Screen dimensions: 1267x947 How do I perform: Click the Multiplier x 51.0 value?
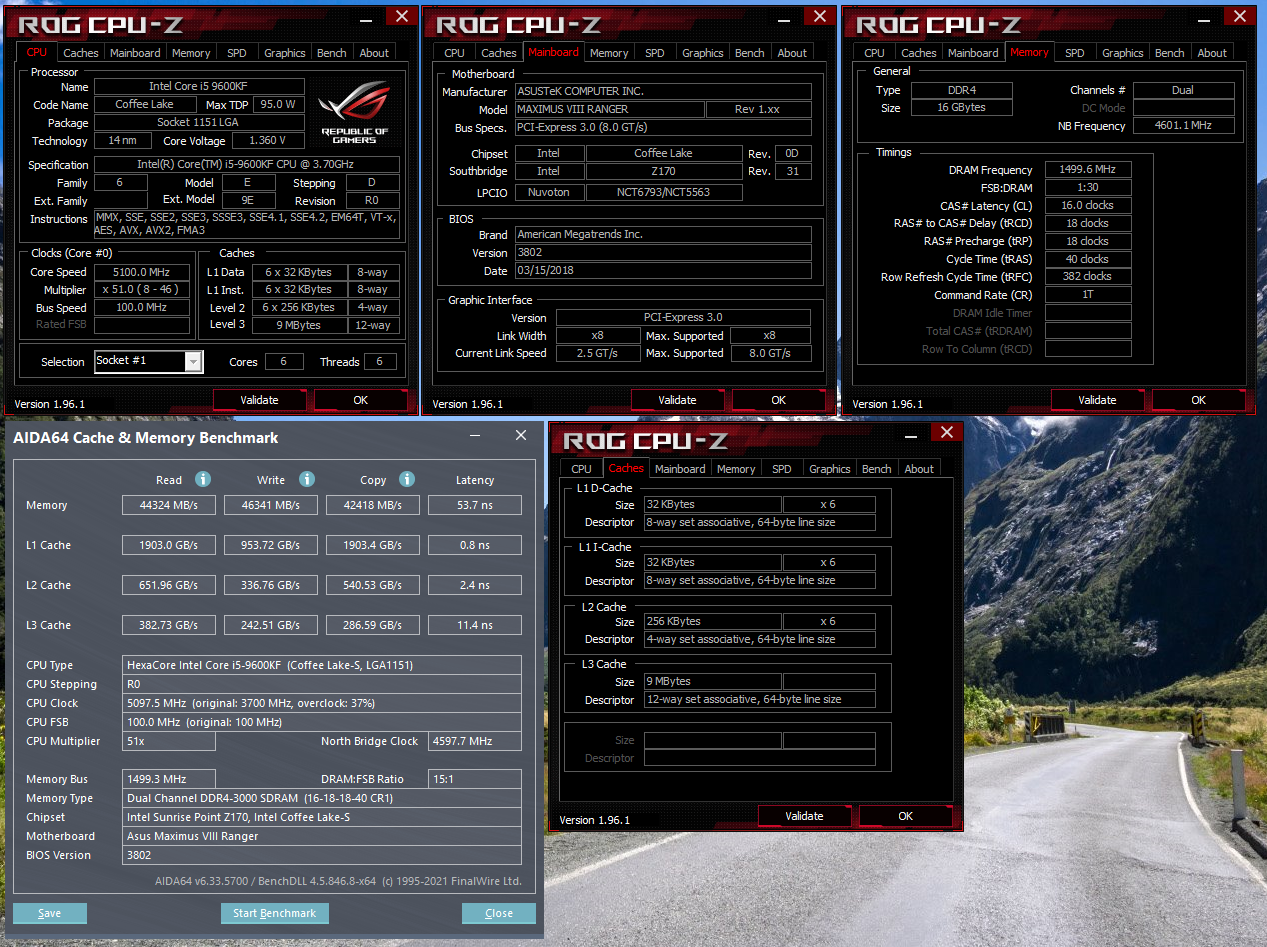coord(140,290)
